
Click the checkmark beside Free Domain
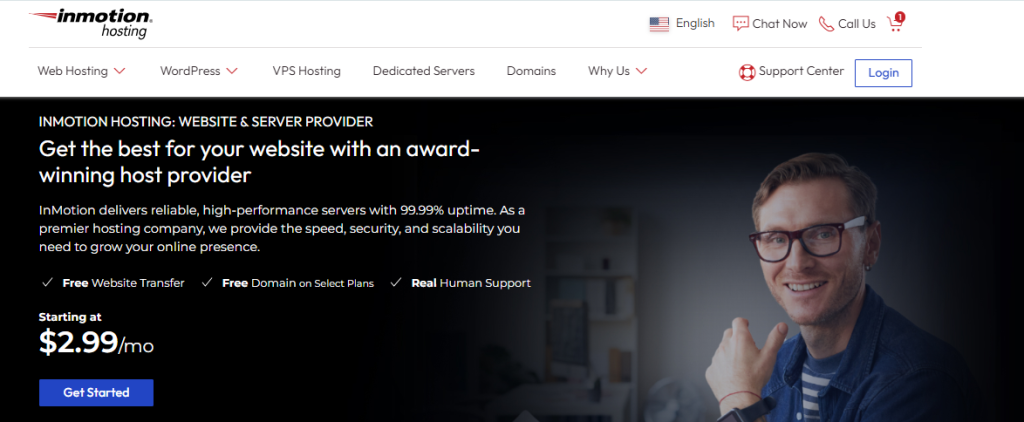tap(207, 283)
